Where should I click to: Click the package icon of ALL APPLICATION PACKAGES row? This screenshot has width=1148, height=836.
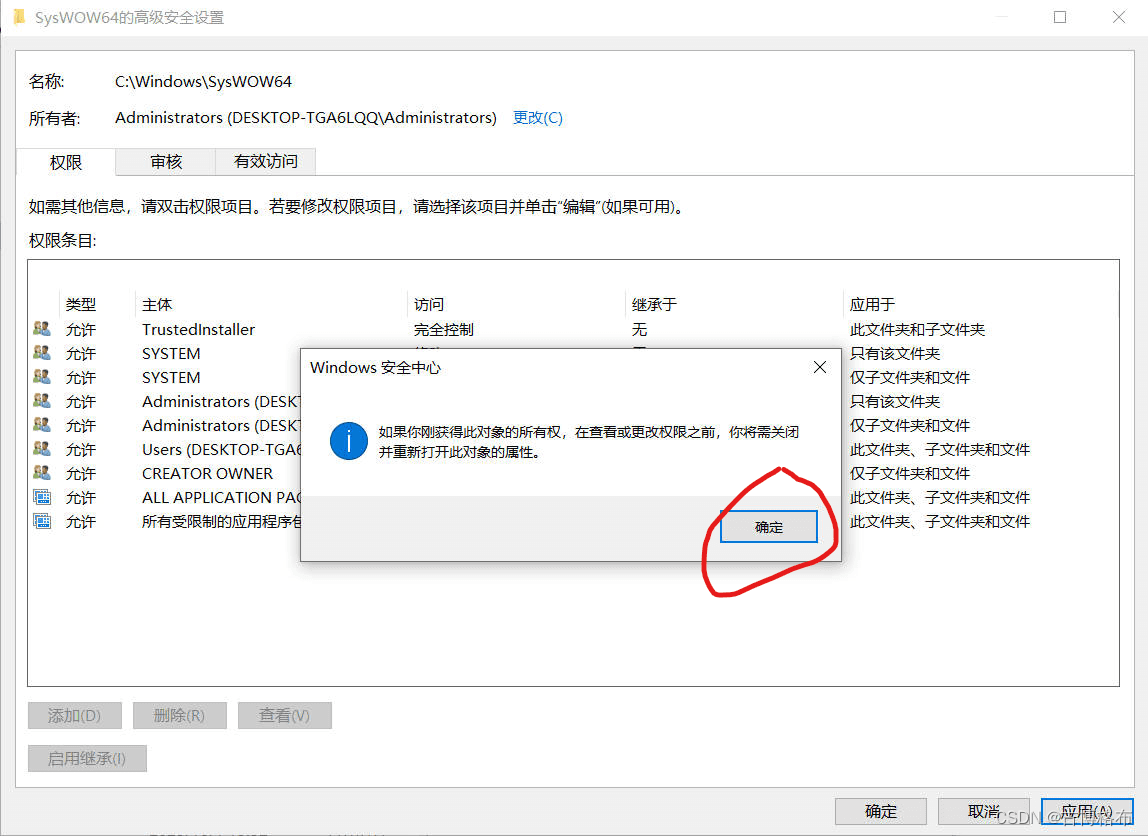pyautogui.click(x=42, y=497)
